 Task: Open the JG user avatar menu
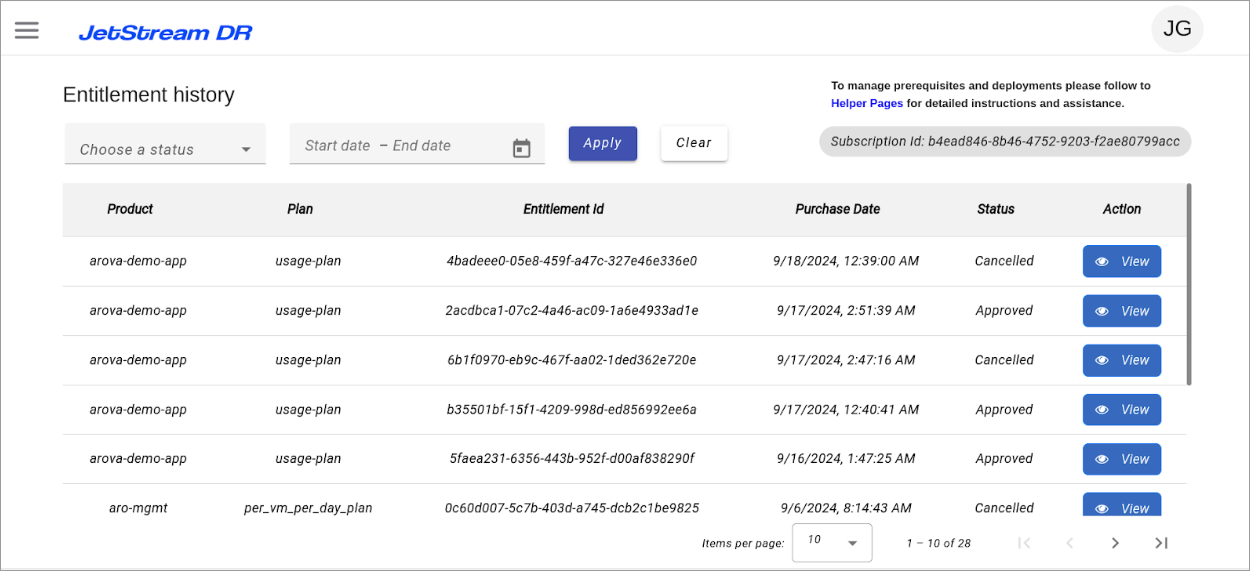[x=1177, y=29]
